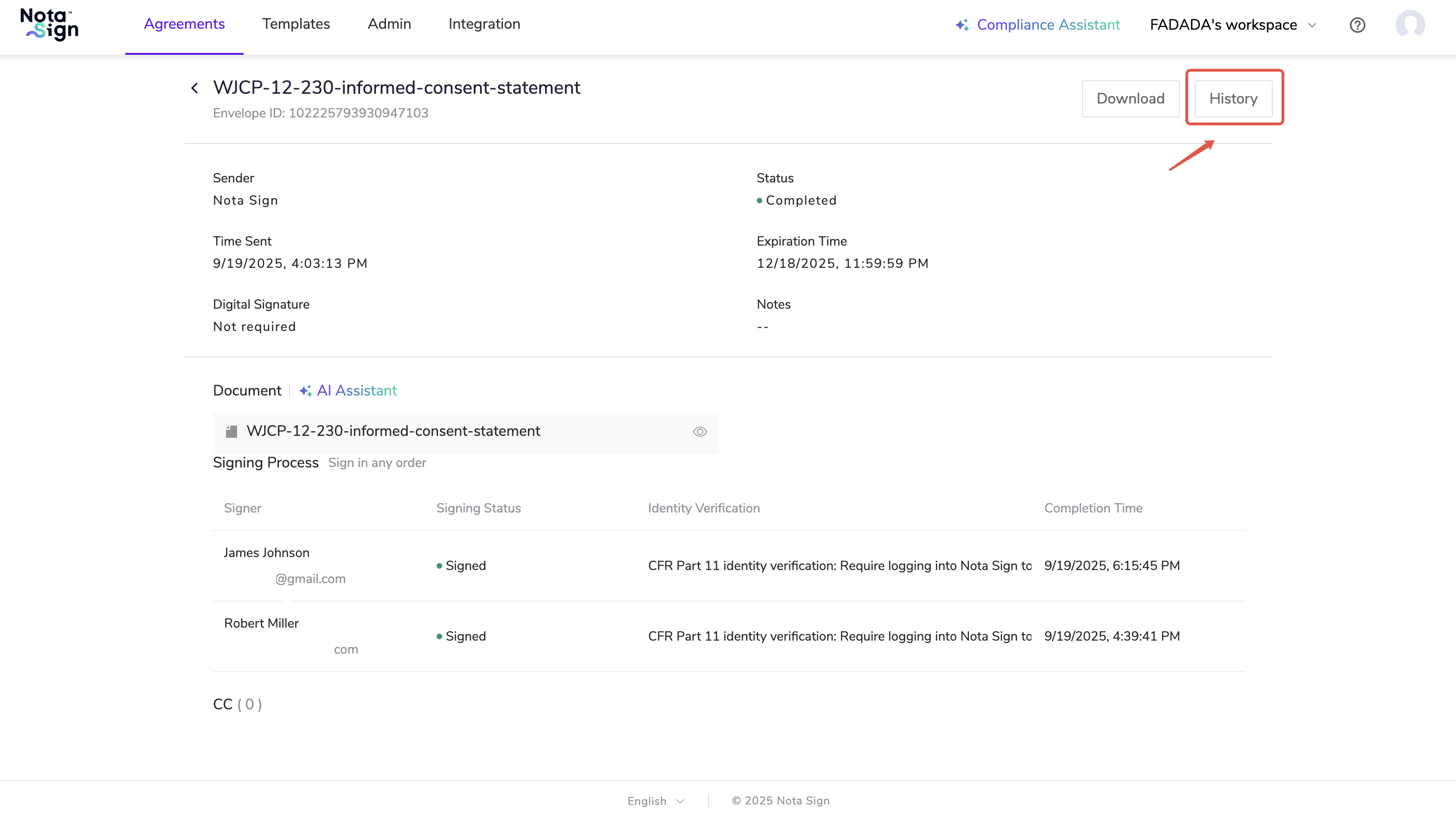Click the Nota Sign logo
Viewport: 1456px width, 817px height.
pyautogui.click(x=49, y=25)
